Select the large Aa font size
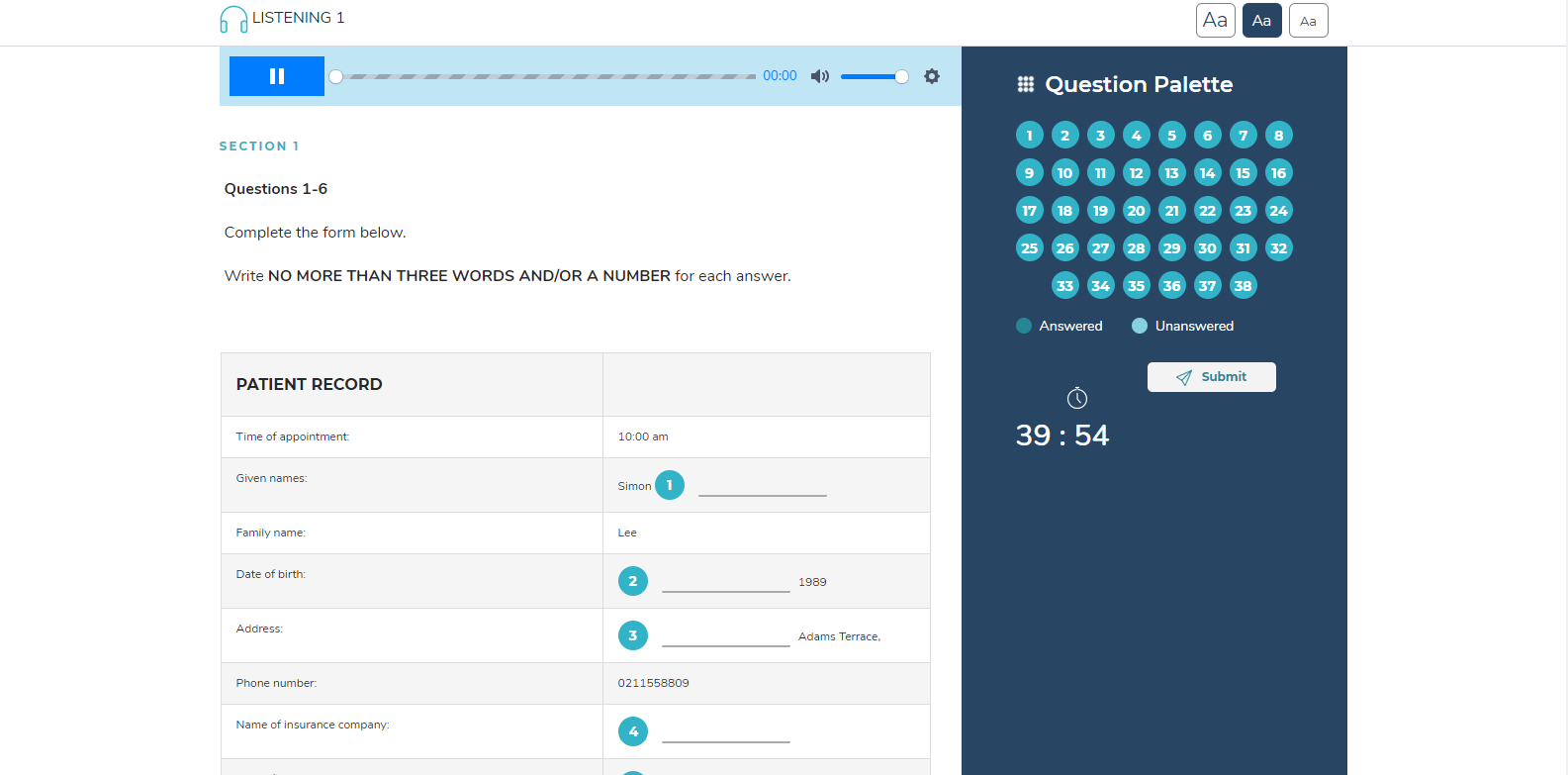 tap(1216, 20)
